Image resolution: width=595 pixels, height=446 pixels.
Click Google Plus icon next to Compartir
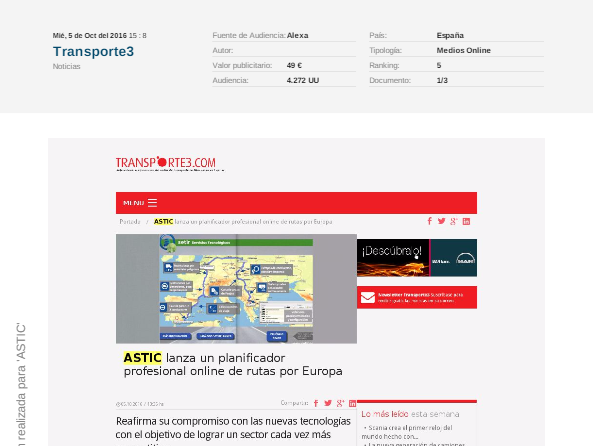[340, 403]
